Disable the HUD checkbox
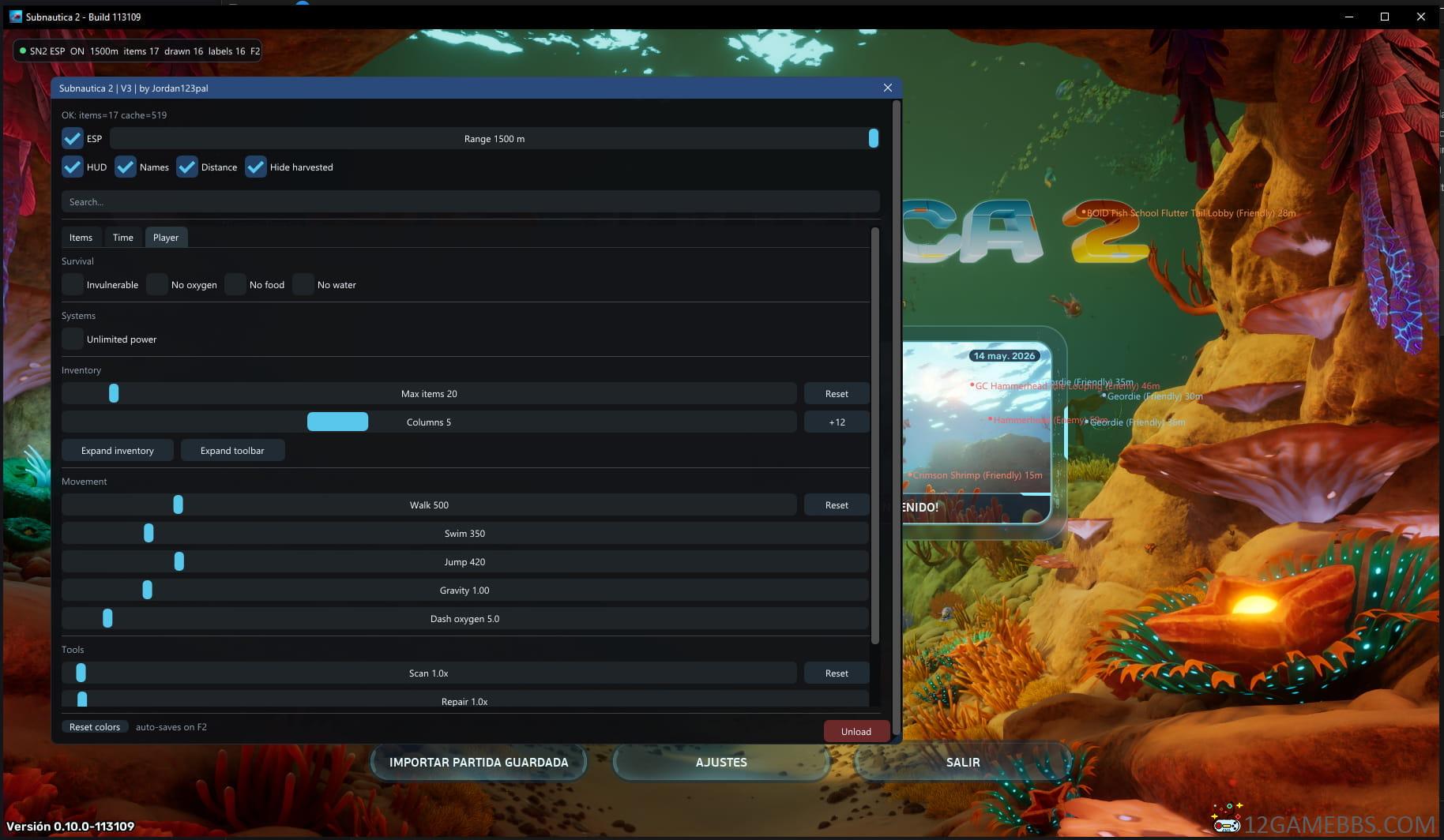1444x840 pixels. tap(73, 167)
